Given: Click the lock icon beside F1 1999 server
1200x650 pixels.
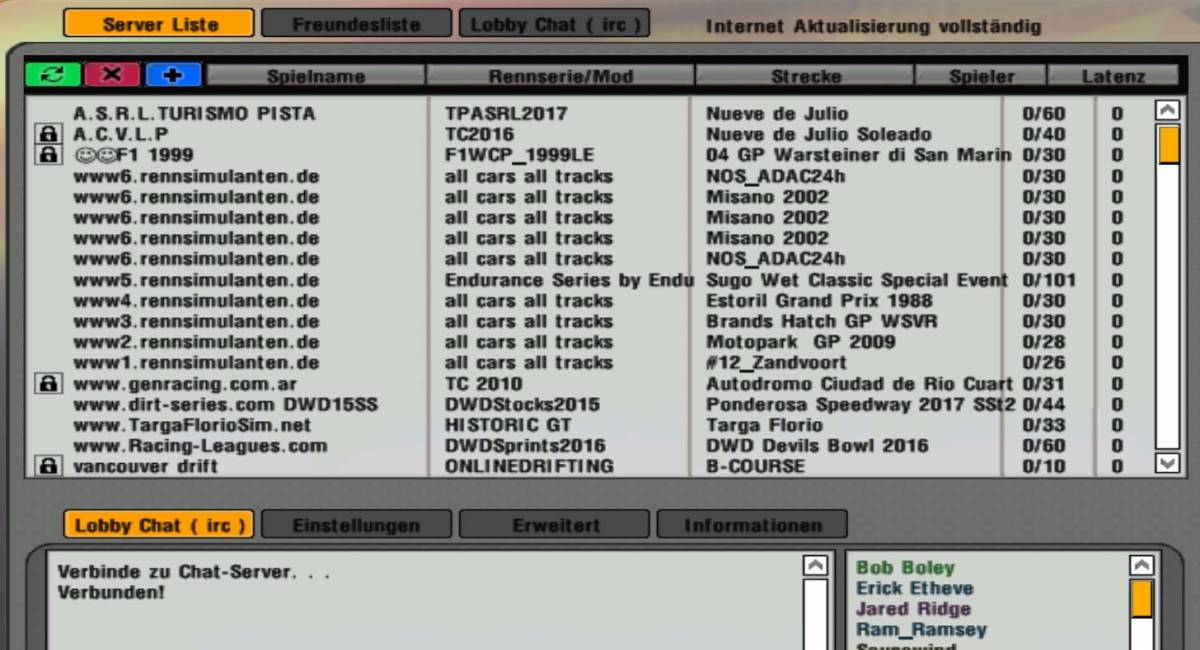Looking at the screenshot, I should coord(47,155).
